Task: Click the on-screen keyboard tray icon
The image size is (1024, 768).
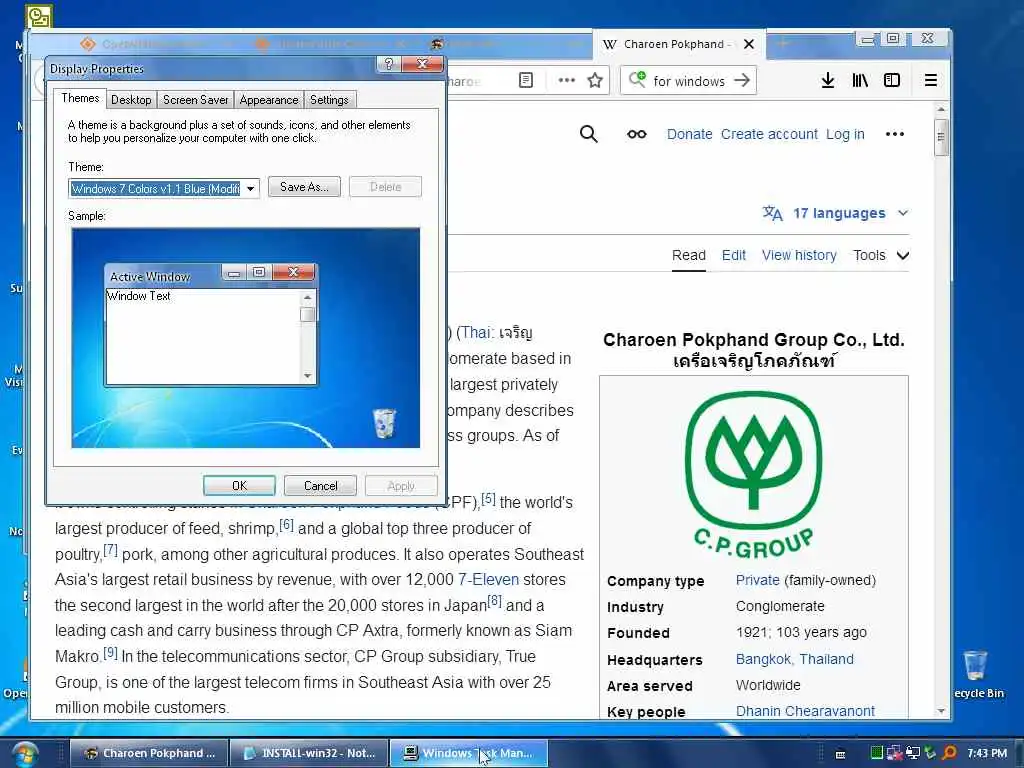Action: click(x=840, y=754)
